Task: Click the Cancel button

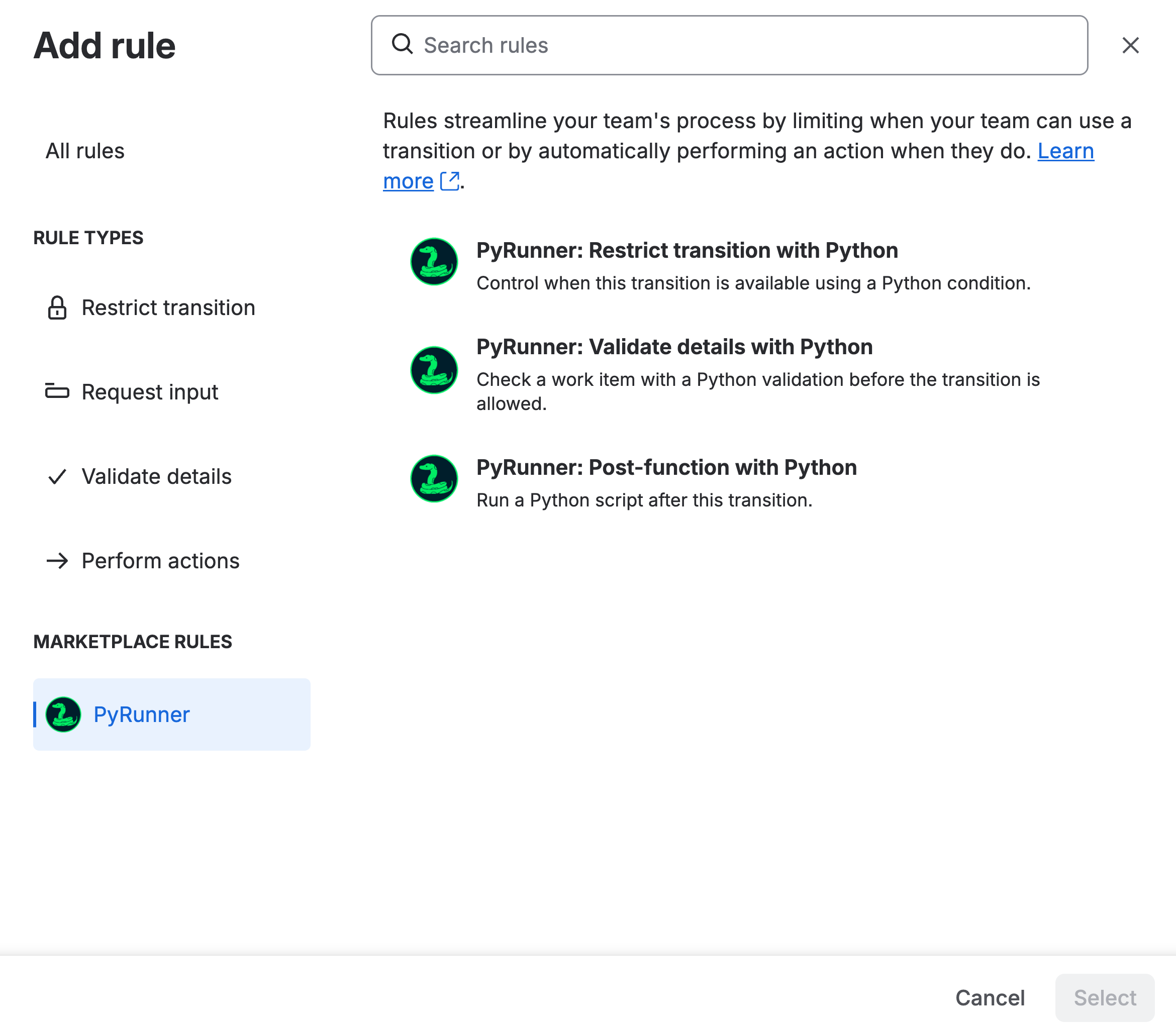Action: tap(990, 997)
